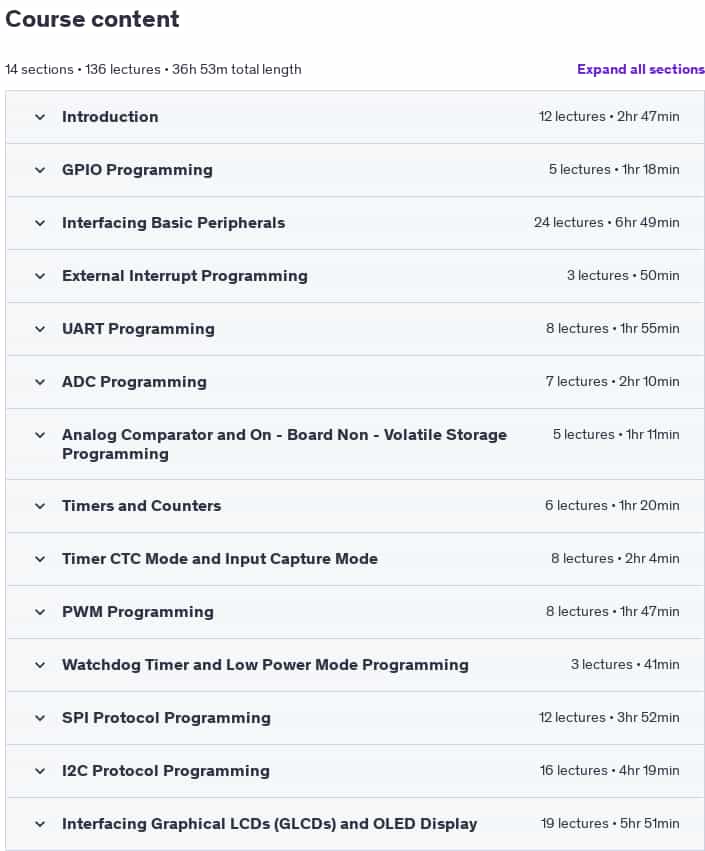Expand the GPIO Programming chevron
The width and height of the screenshot is (705, 851).
point(40,170)
